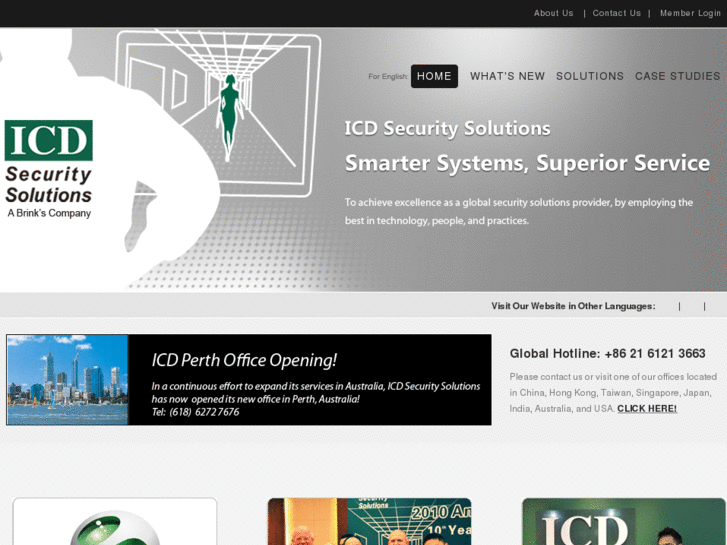
Task: Open the CASE STUDIES menu item
Action: pyautogui.click(x=677, y=76)
